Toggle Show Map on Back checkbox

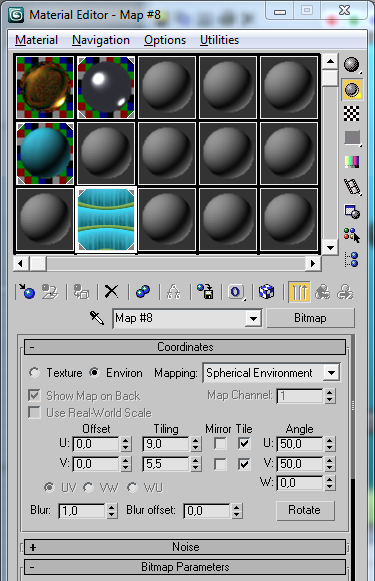34,395
